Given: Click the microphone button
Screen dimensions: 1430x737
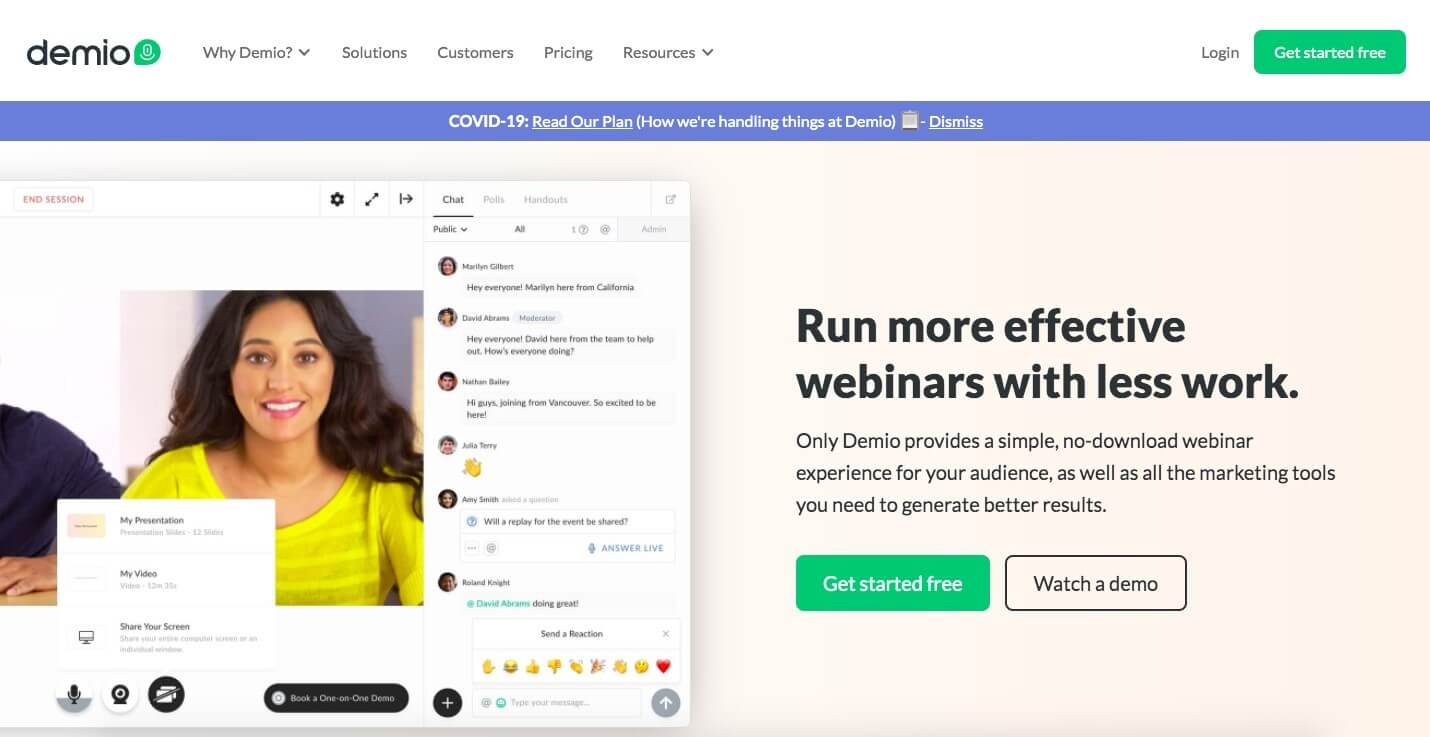Looking at the screenshot, I should 74,694.
